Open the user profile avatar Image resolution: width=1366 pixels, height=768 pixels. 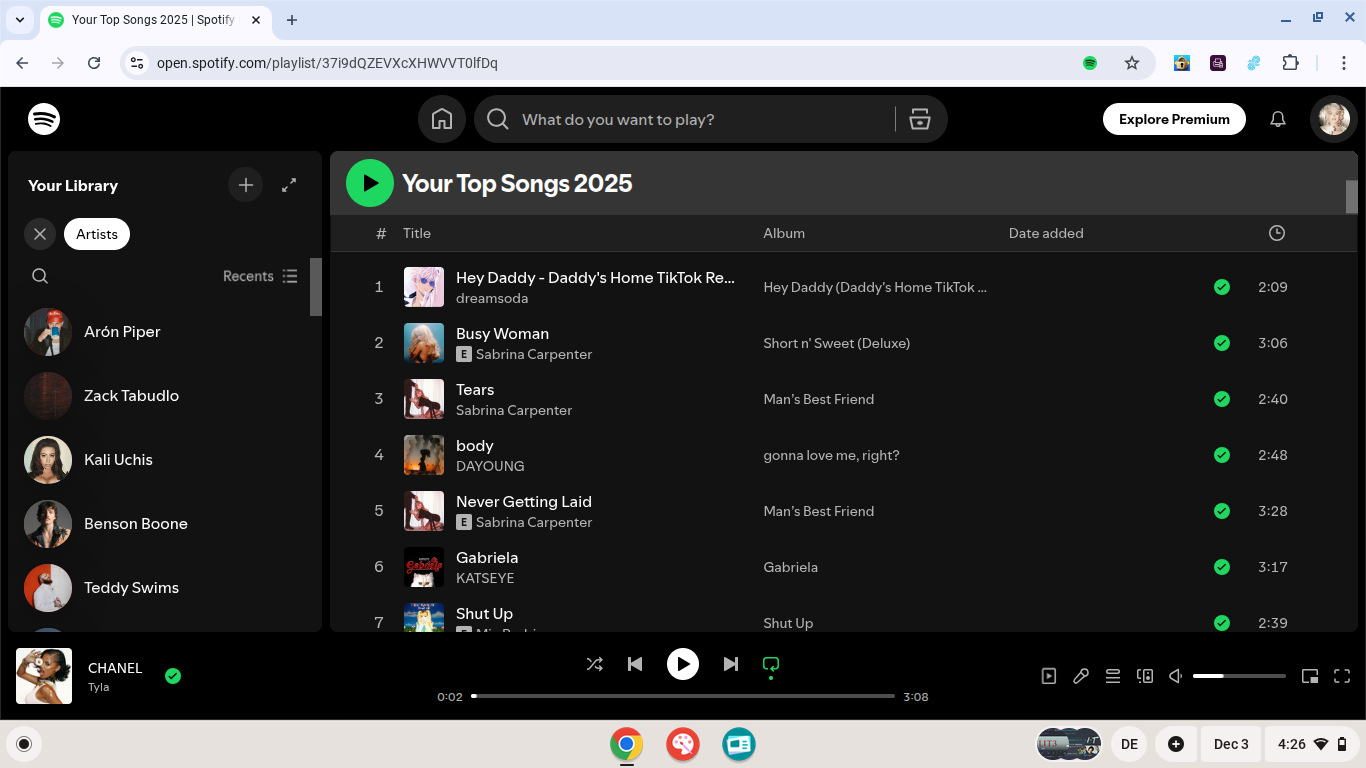[1334, 119]
